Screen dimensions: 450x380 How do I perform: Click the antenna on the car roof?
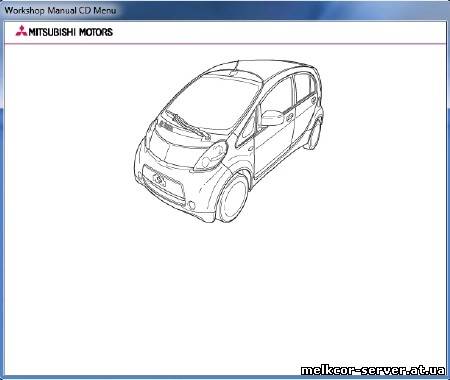[235, 66]
